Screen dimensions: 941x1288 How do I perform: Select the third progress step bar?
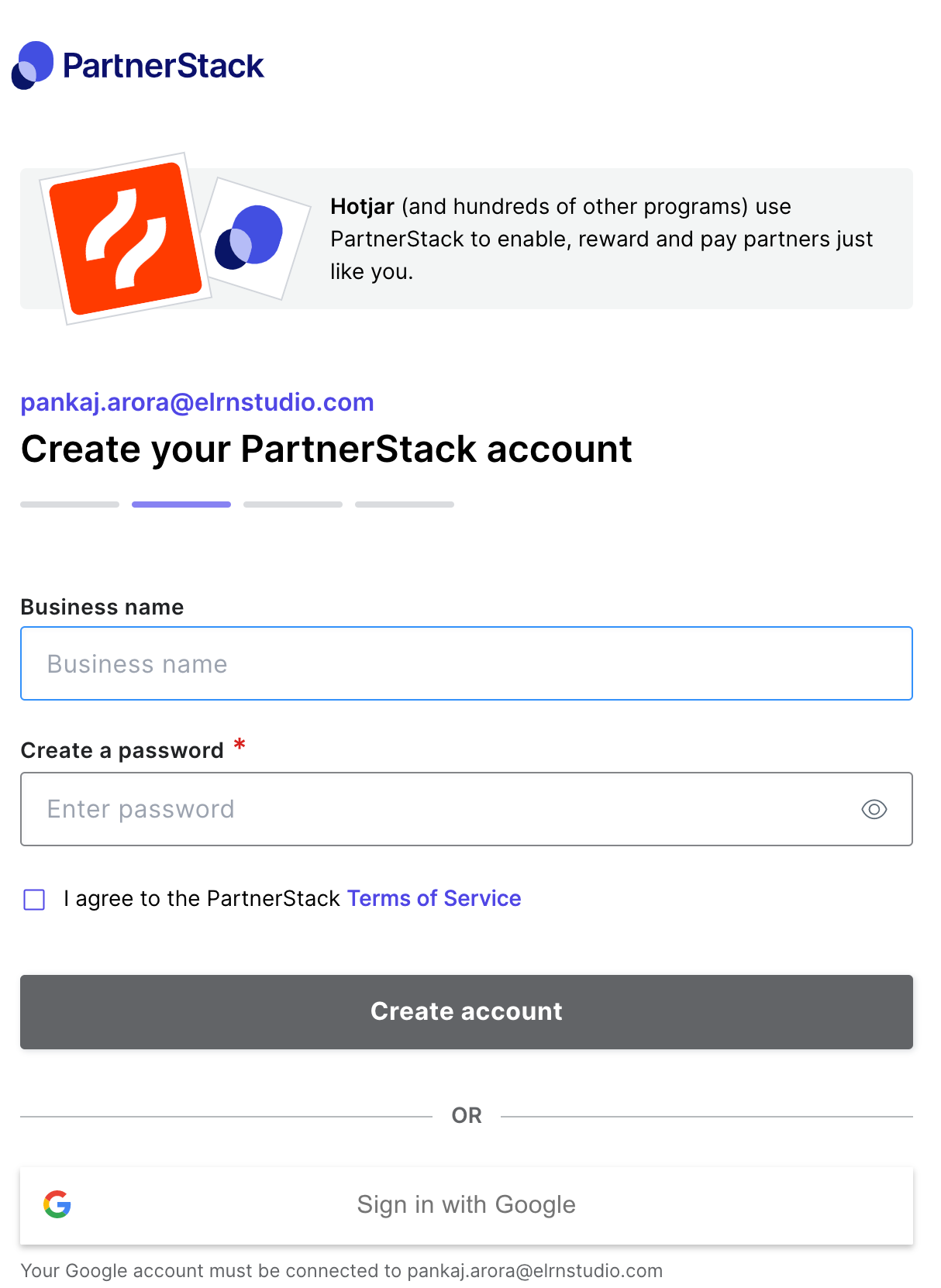point(293,505)
